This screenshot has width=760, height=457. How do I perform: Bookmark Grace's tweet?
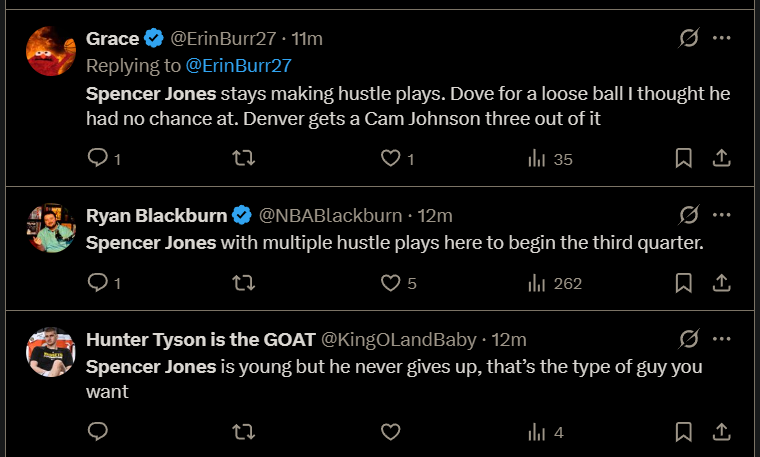pyautogui.click(x=684, y=158)
